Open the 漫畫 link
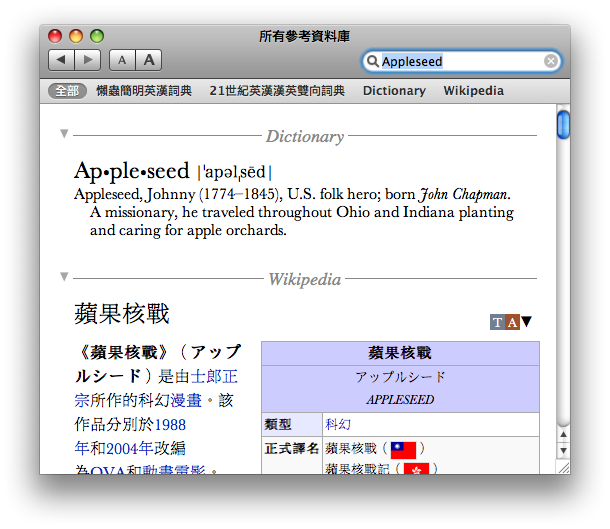 [186, 401]
